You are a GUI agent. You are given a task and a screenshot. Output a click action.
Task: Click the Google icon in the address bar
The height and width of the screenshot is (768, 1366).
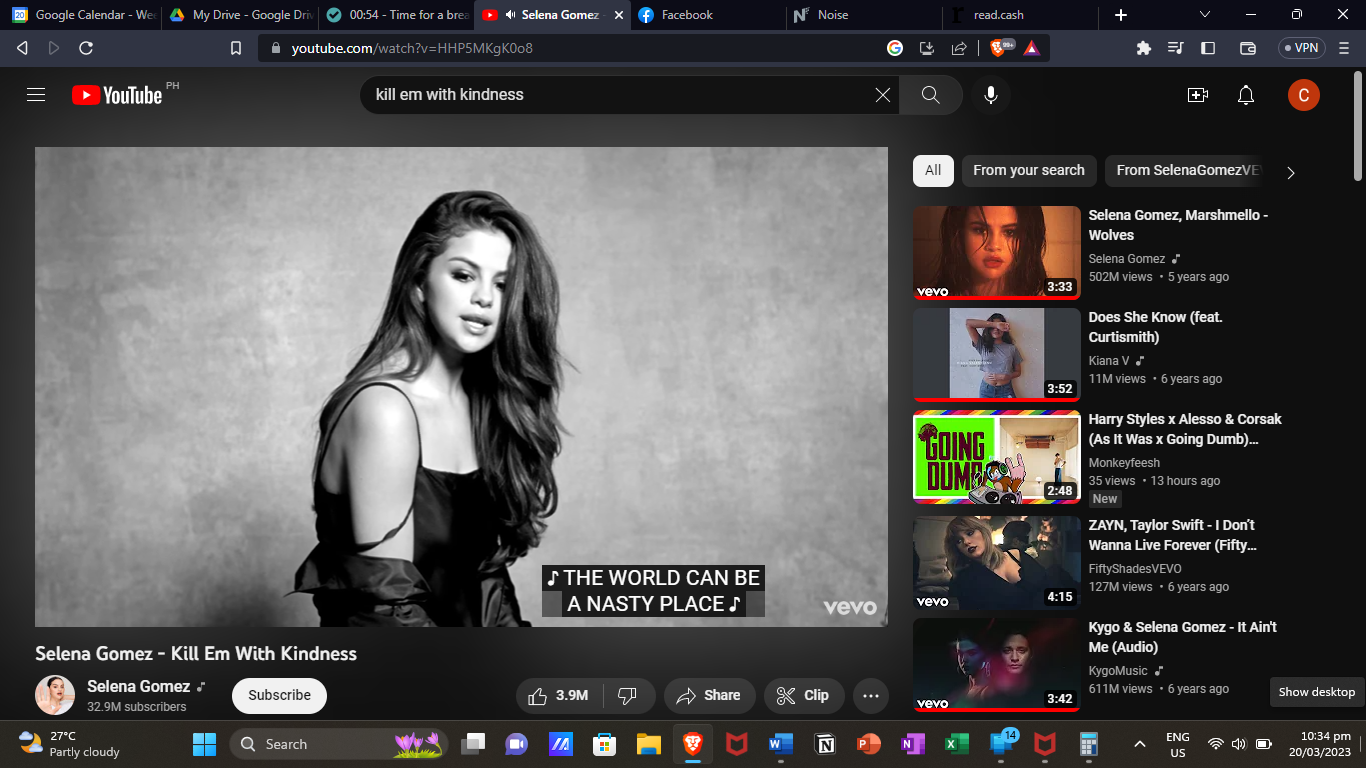(895, 48)
